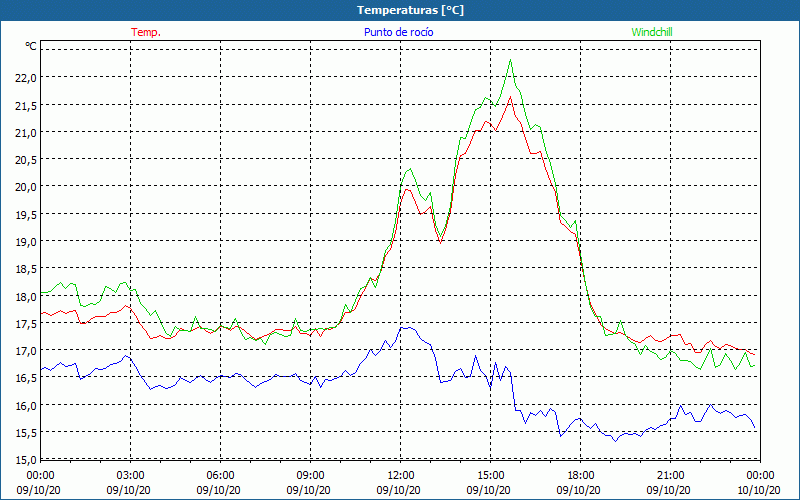
Task: Click the 15,0 y-axis value
Action: point(26,460)
